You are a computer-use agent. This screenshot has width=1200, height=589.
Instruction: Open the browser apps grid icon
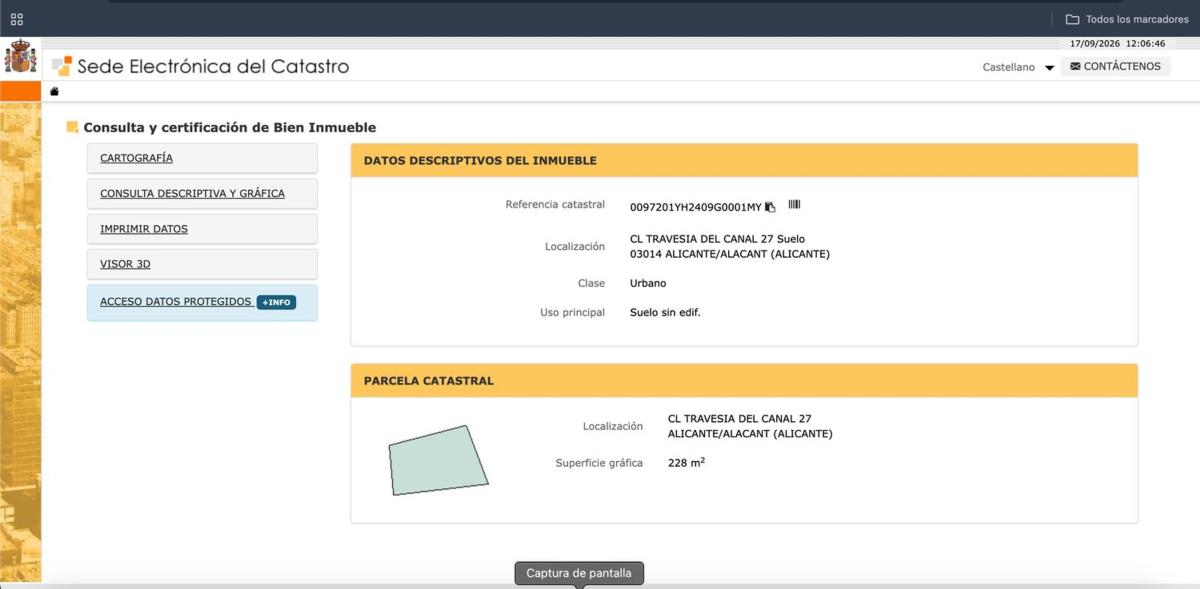coord(17,19)
